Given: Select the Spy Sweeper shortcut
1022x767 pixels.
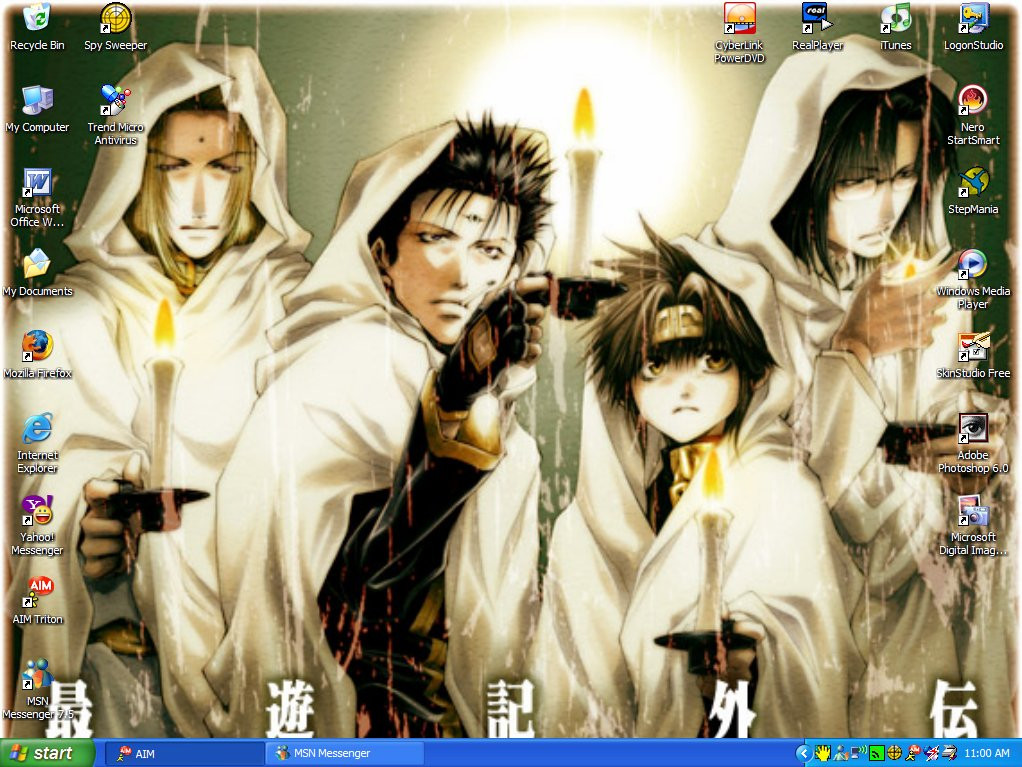Looking at the screenshot, I should [115, 27].
